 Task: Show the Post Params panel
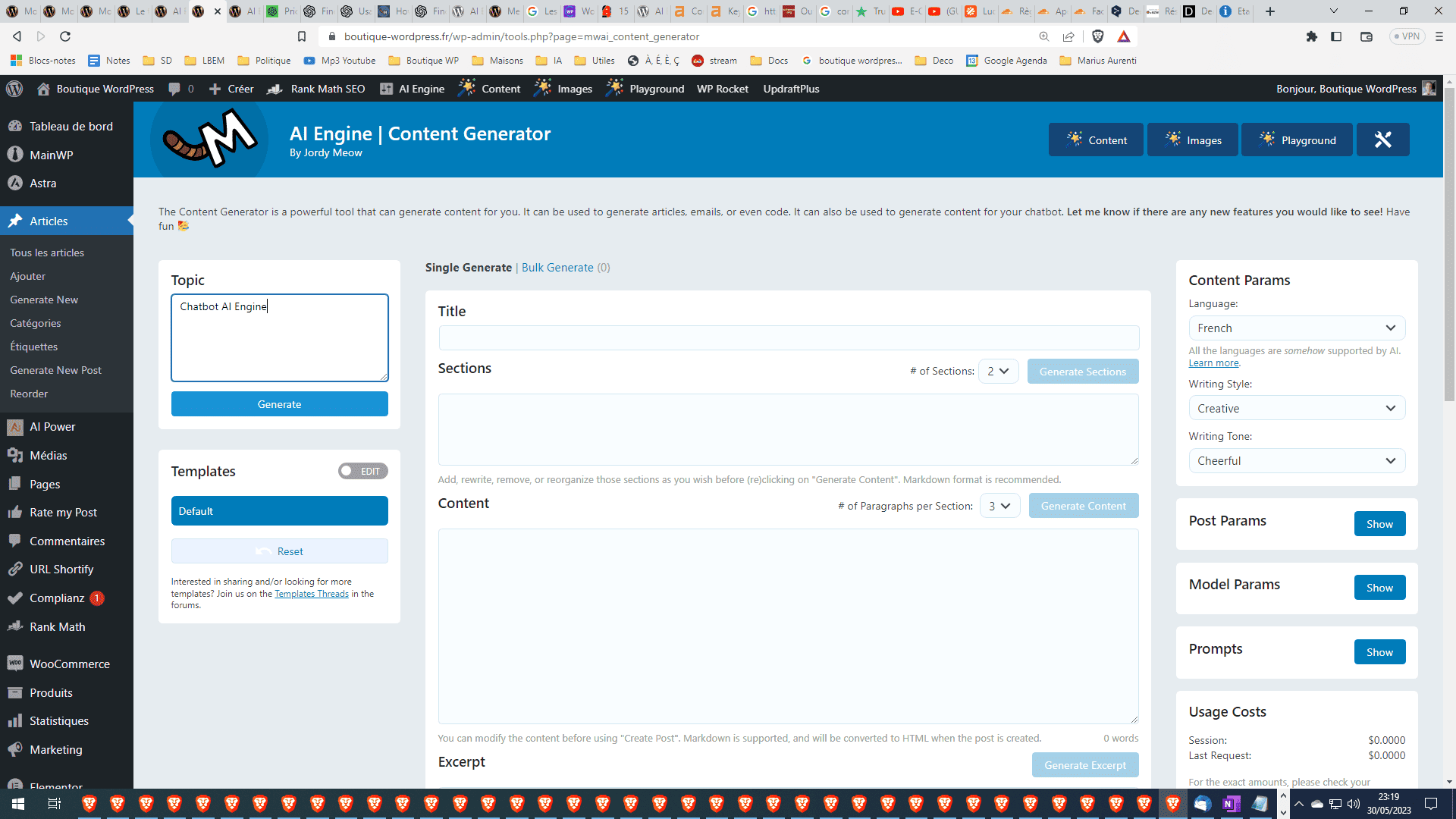coord(1379,523)
